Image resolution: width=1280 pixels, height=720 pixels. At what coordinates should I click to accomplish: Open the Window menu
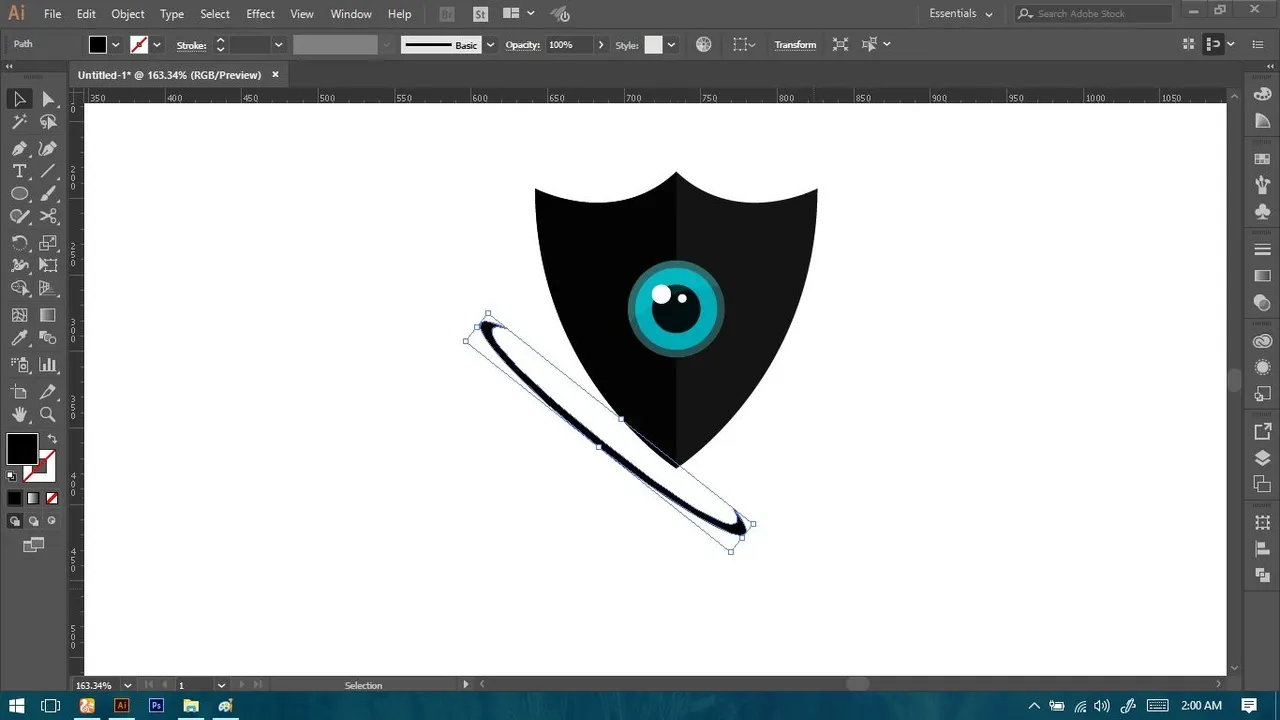351,14
